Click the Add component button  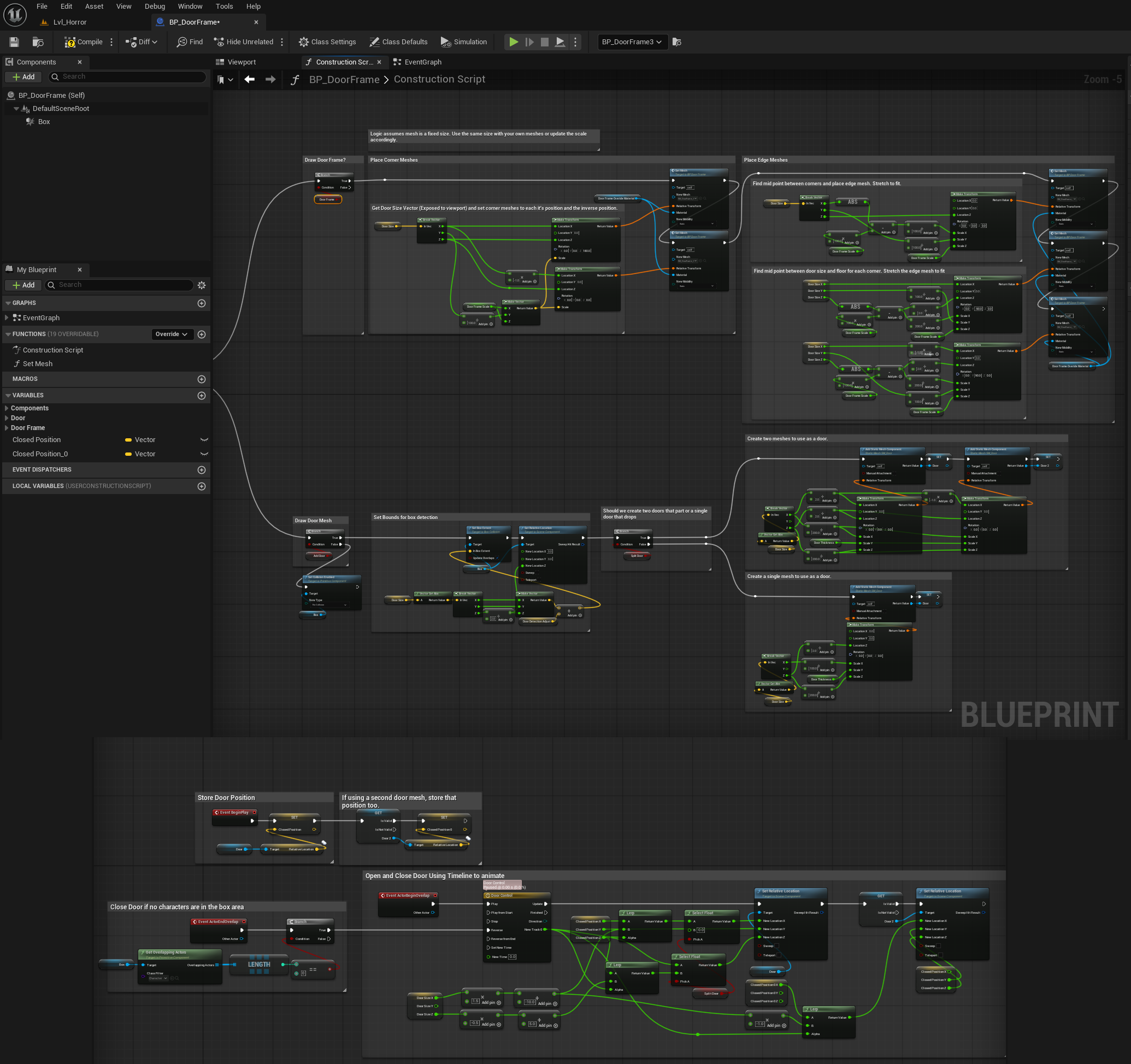23,77
